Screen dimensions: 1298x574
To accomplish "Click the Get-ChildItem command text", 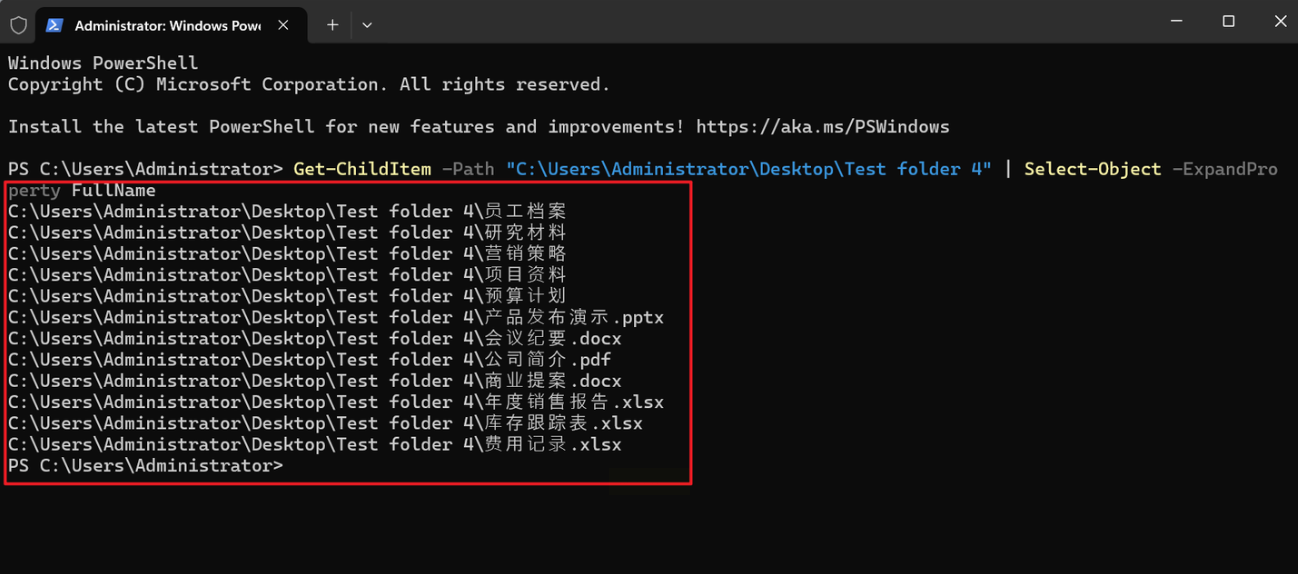I will pyautogui.click(x=362, y=169).
